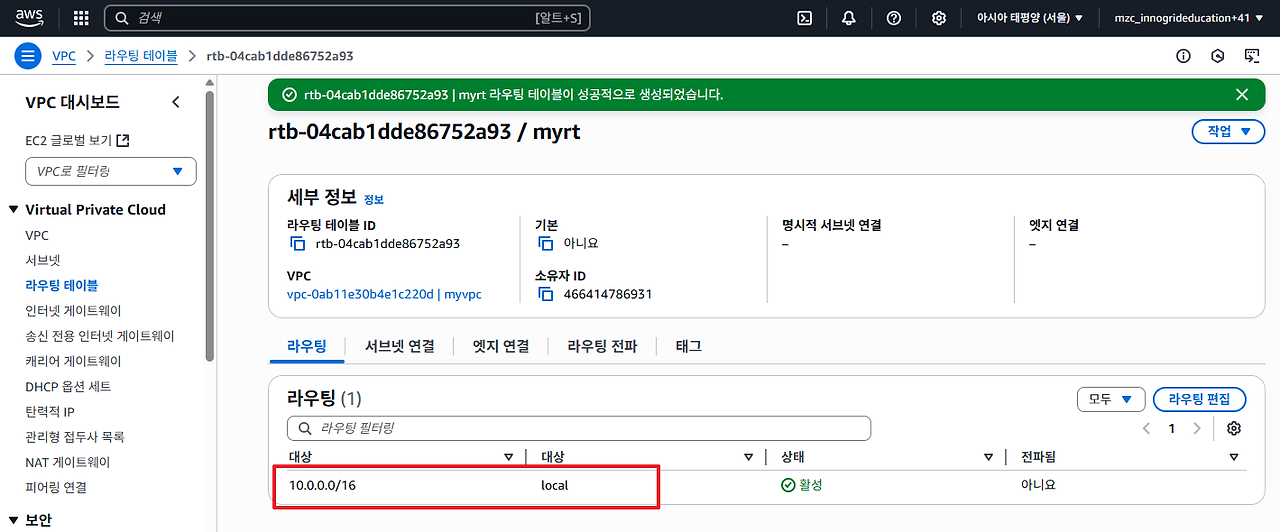Open the info panel icon
Image resolution: width=1280 pixels, height=532 pixels.
(x=1184, y=56)
